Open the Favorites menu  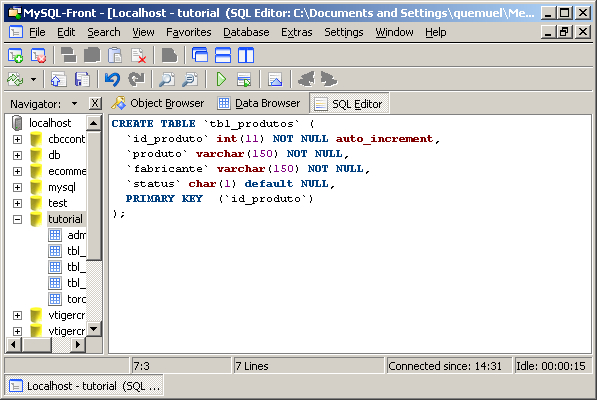188,32
